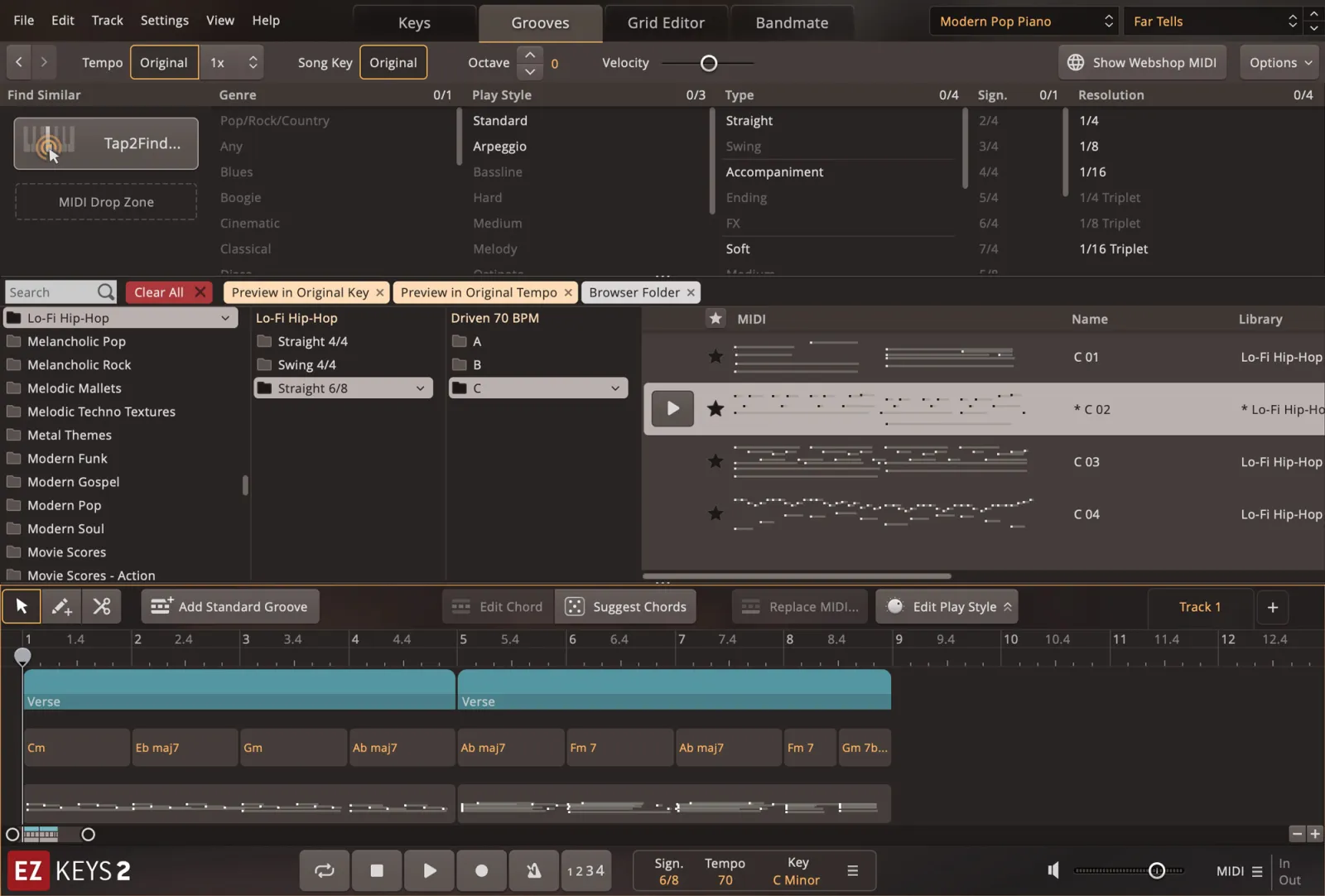
Task: Remove Browser Folder filter tag
Action: click(691, 292)
